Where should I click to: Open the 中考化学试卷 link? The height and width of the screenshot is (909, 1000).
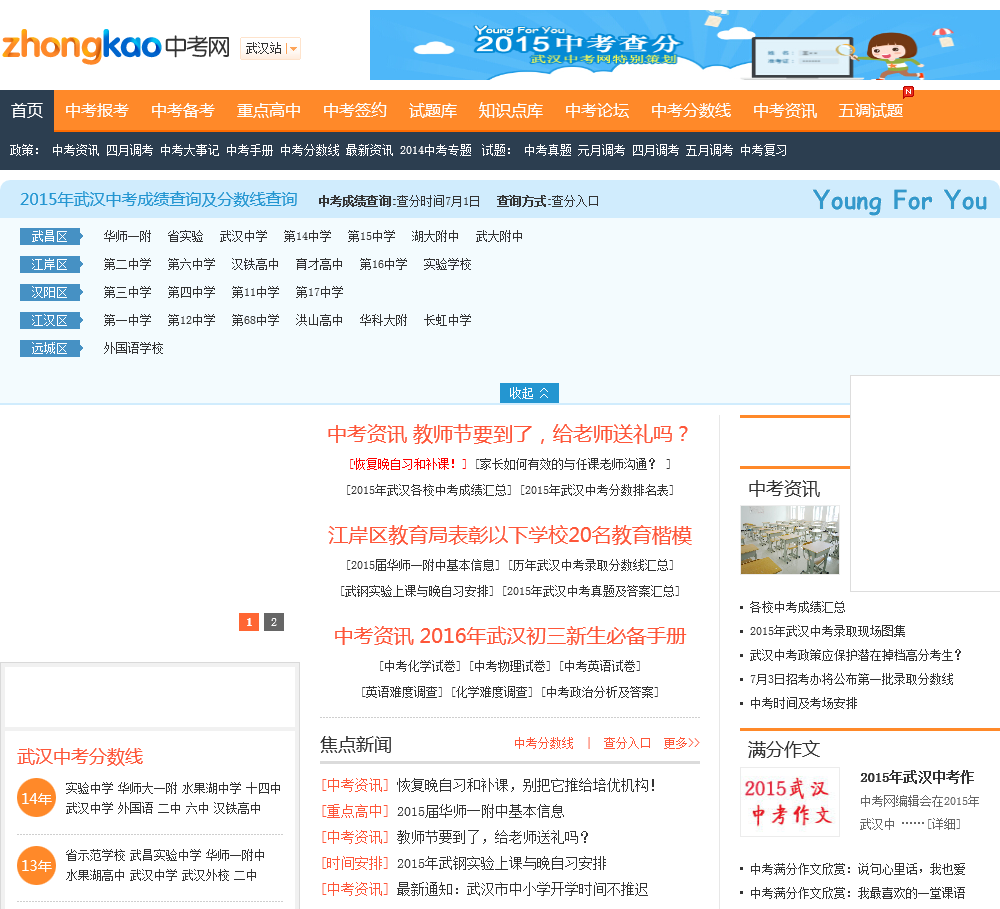pyautogui.click(x=420, y=667)
